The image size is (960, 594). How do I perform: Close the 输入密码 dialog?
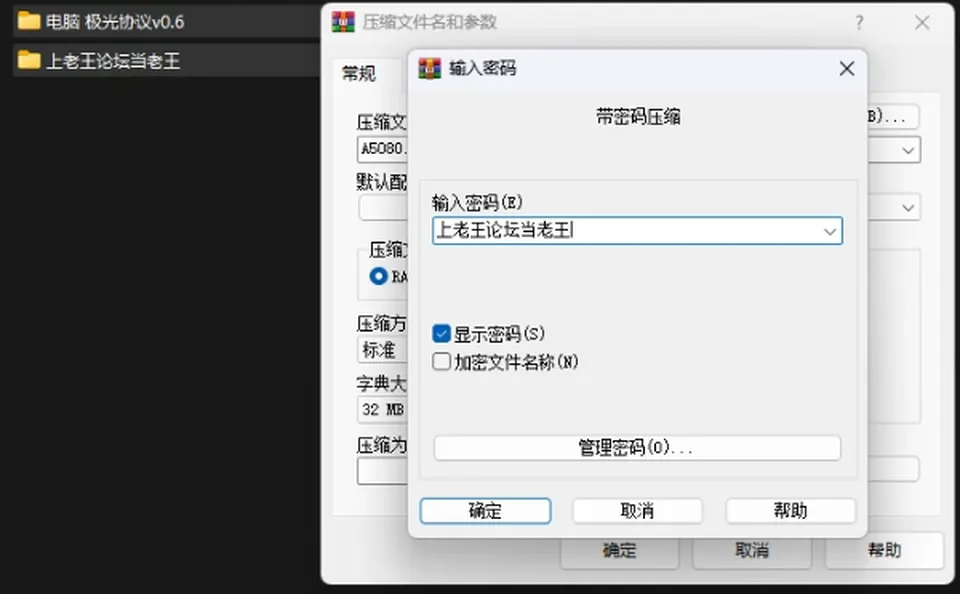coord(847,68)
